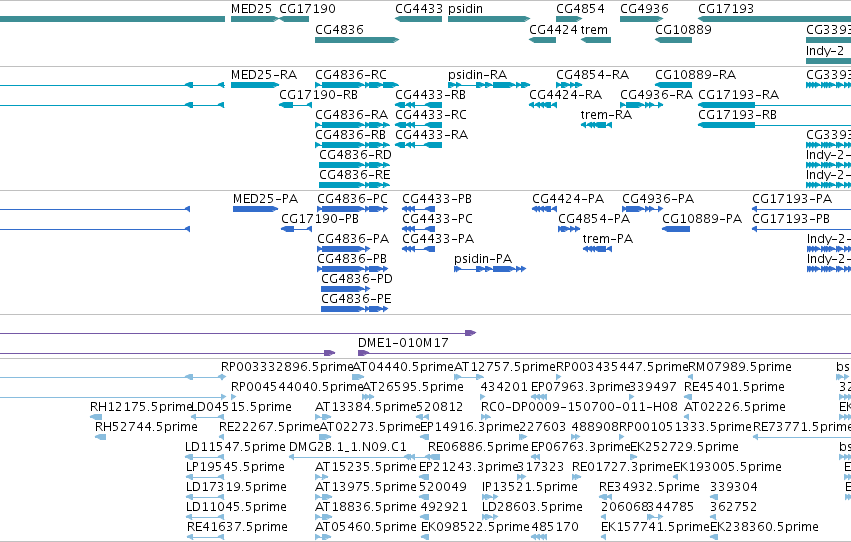Click transcript CG10889-RA

[696, 74]
